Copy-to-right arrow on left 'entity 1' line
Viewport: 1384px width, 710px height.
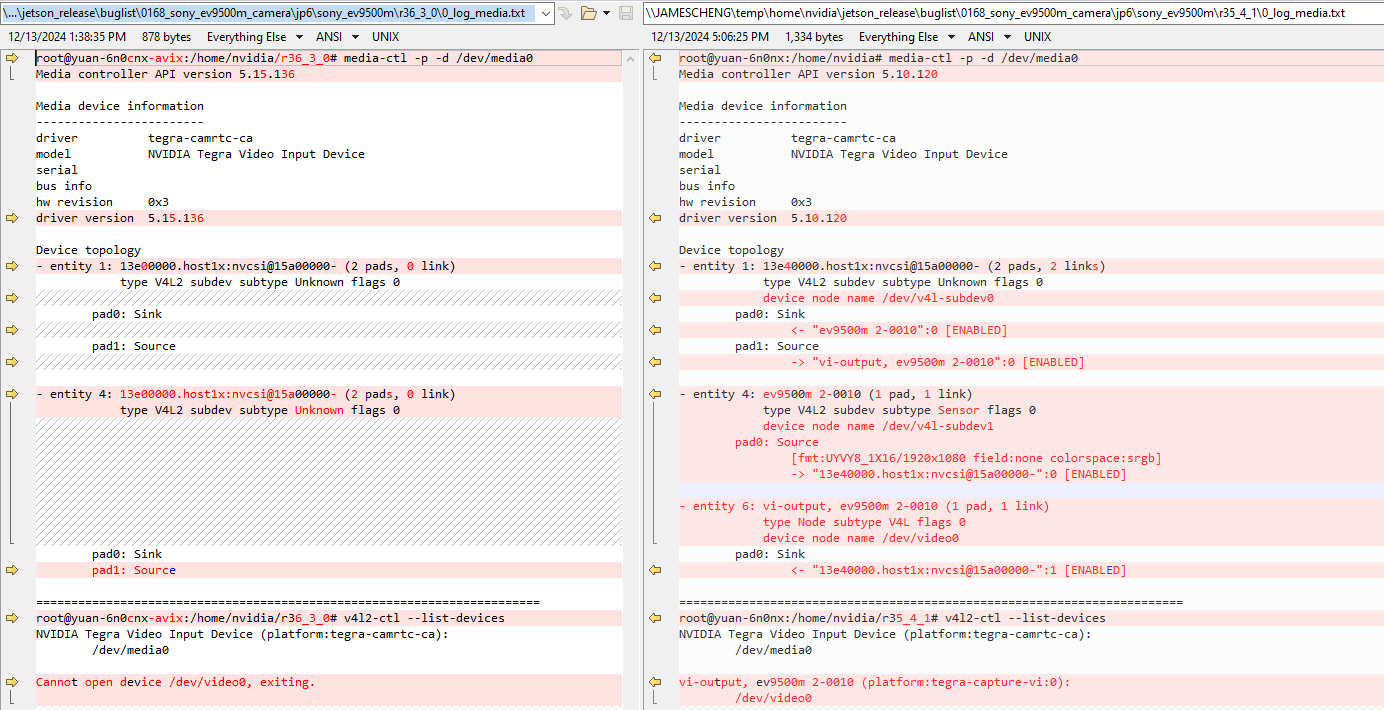(x=12, y=266)
